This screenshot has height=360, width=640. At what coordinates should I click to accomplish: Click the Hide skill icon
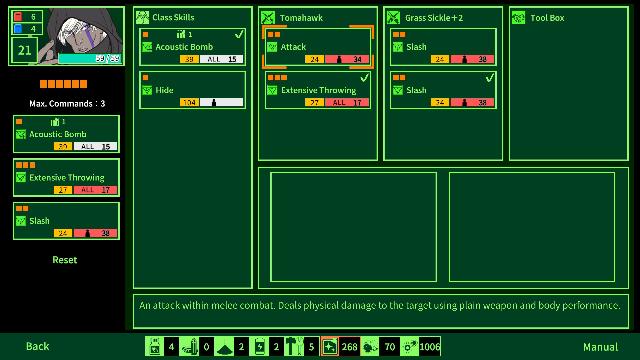tap(147, 90)
